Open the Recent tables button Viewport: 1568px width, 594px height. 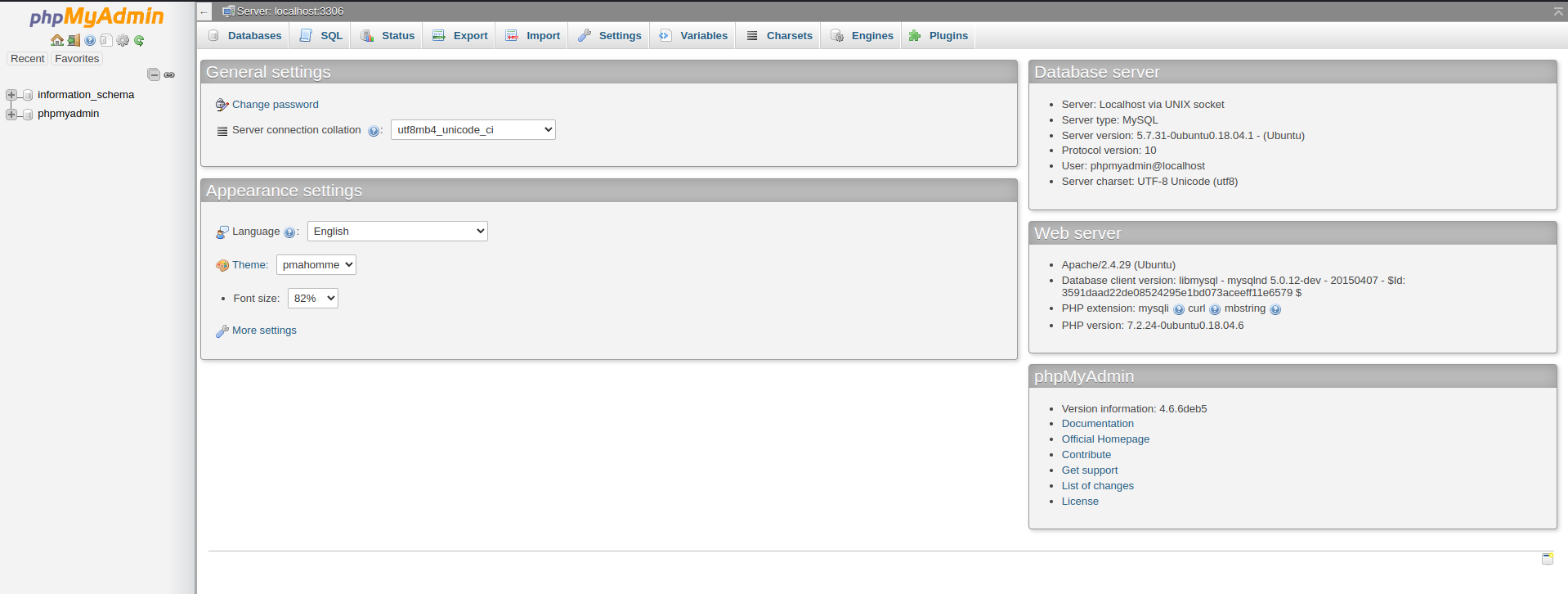point(28,59)
